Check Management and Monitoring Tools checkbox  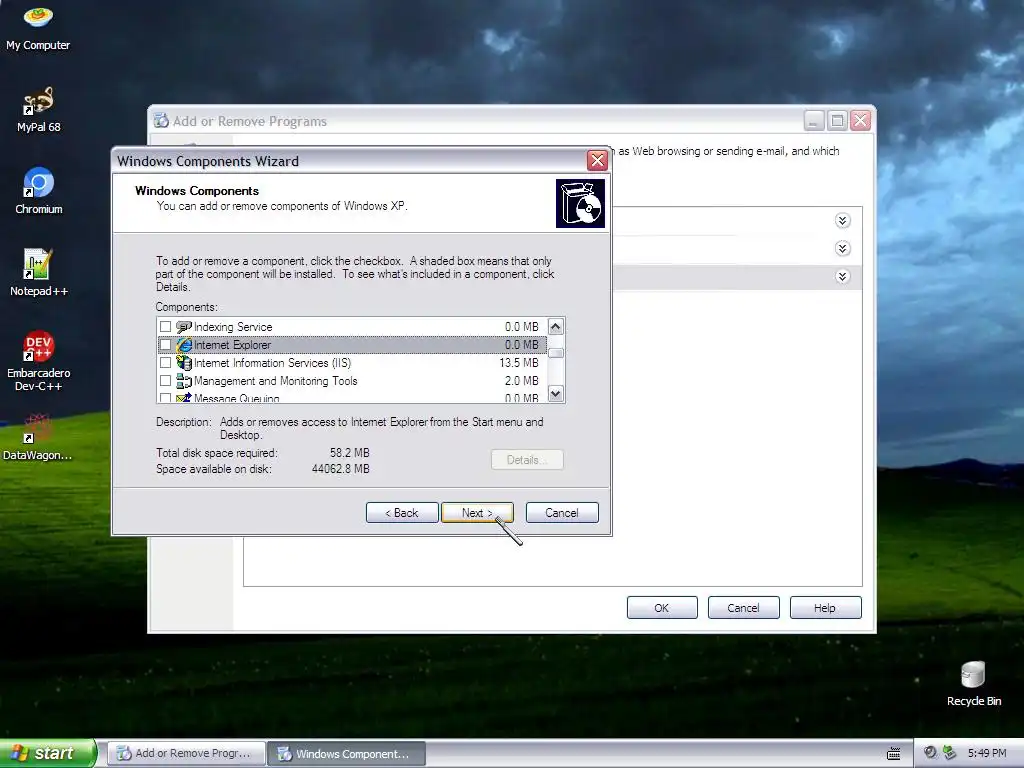coord(165,381)
